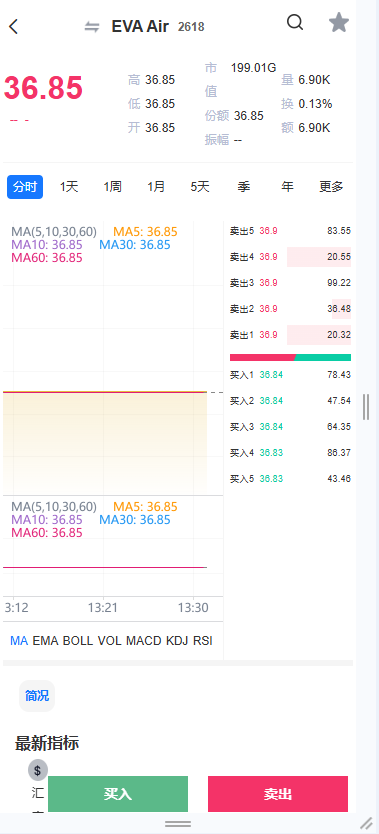Toggle the favorite star for EVA Air
This screenshot has width=379, height=834.
339,22
